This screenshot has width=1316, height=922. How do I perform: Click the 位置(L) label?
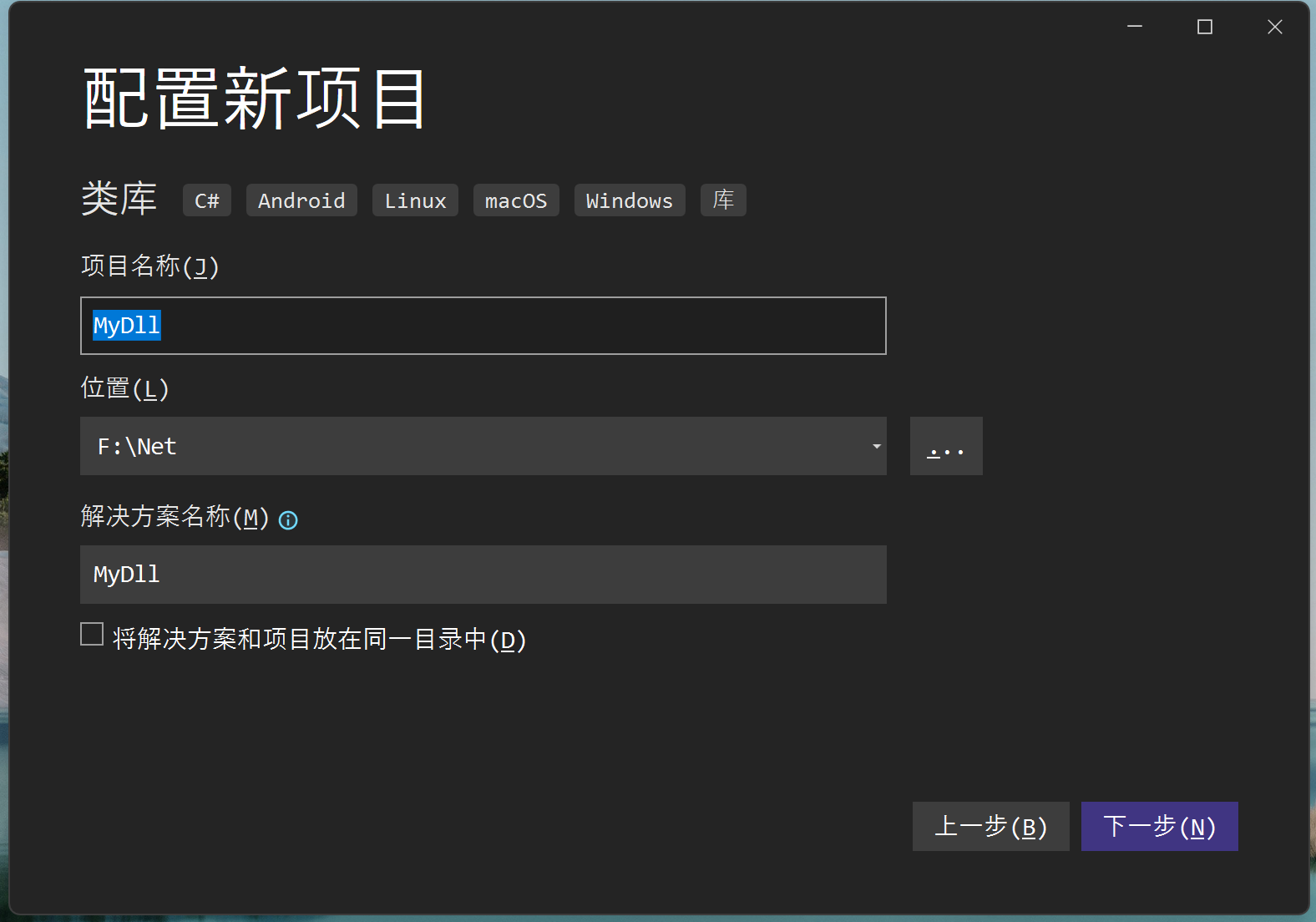125,388
